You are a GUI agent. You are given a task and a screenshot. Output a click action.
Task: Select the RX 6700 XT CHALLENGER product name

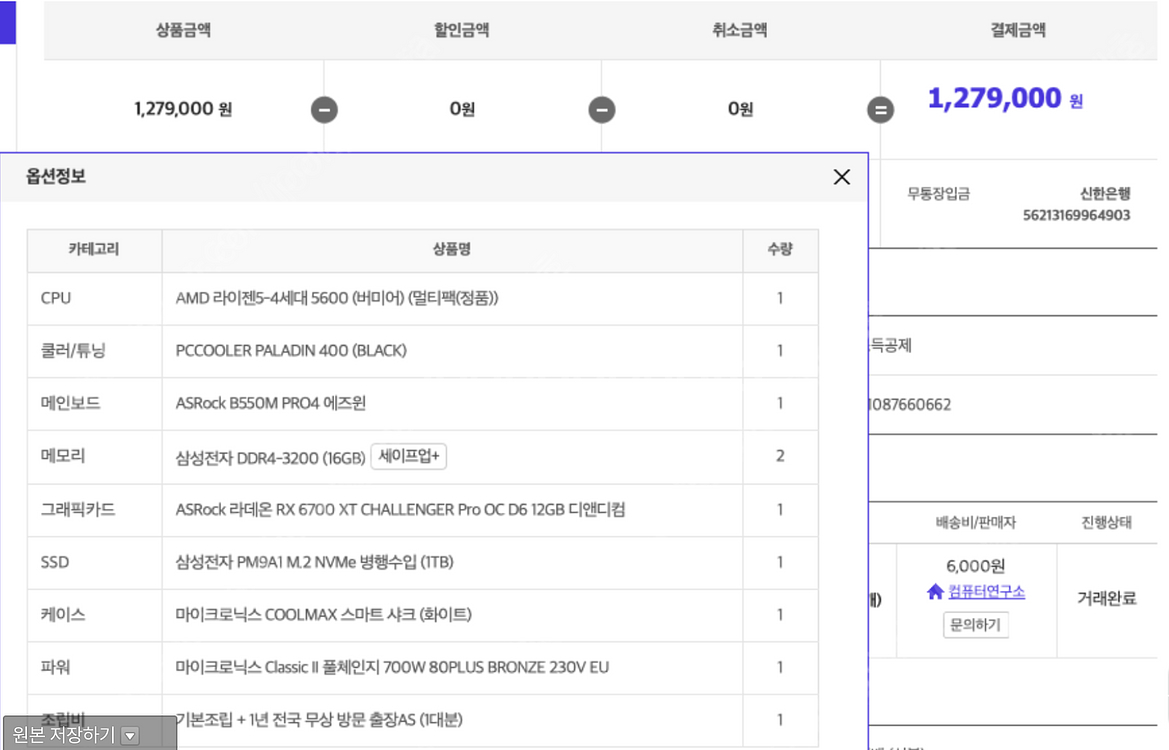[400, 510]
